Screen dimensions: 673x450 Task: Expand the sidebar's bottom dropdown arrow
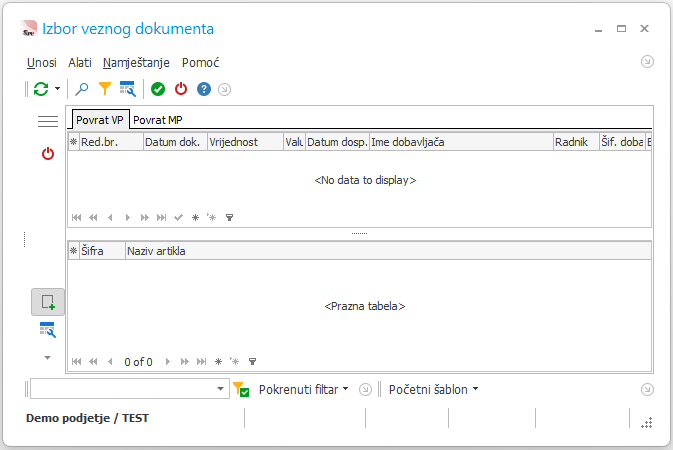pyautogui.click(x=48, y=357)
